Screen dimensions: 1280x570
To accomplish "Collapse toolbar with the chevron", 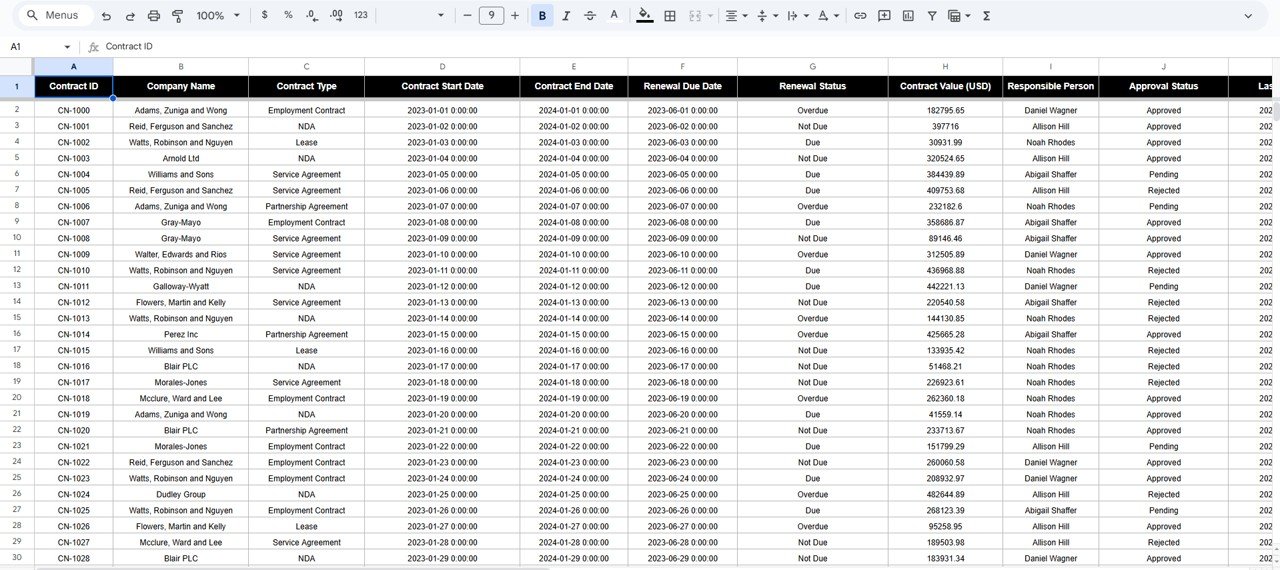I will coord(1248,16).
